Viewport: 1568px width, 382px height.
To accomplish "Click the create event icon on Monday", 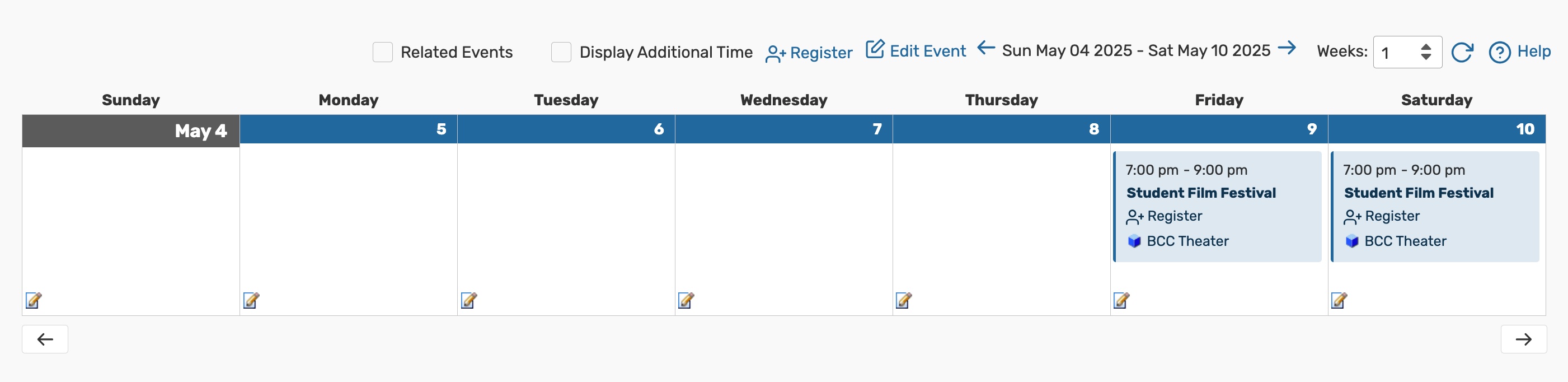I will (x=251, y=300).
